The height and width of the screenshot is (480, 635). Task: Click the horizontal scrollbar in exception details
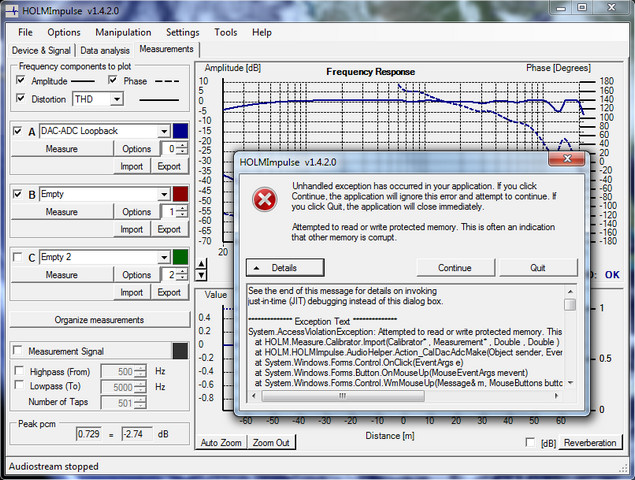[x=343, y=396]
